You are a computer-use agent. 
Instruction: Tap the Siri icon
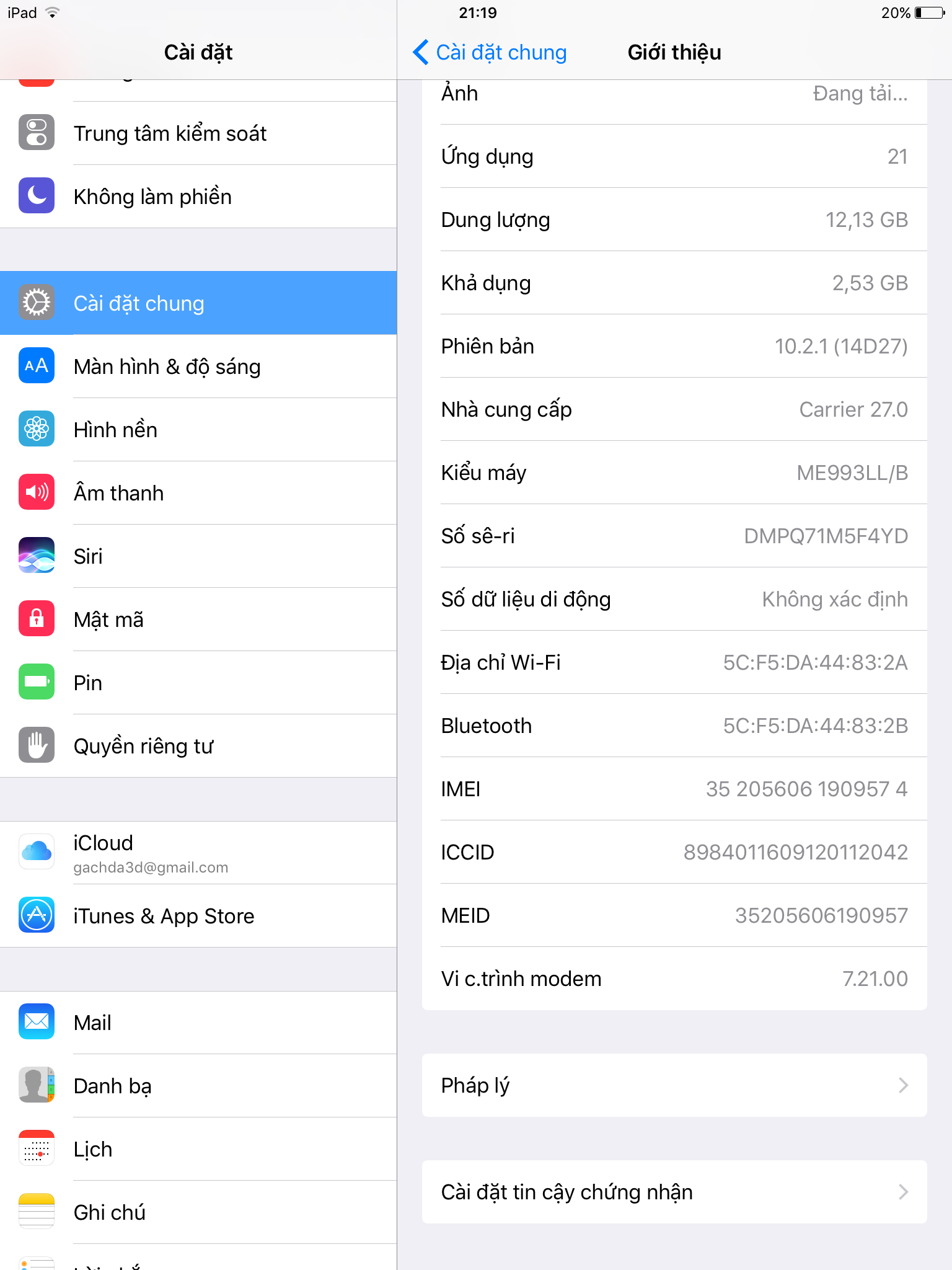click(37, 556)
